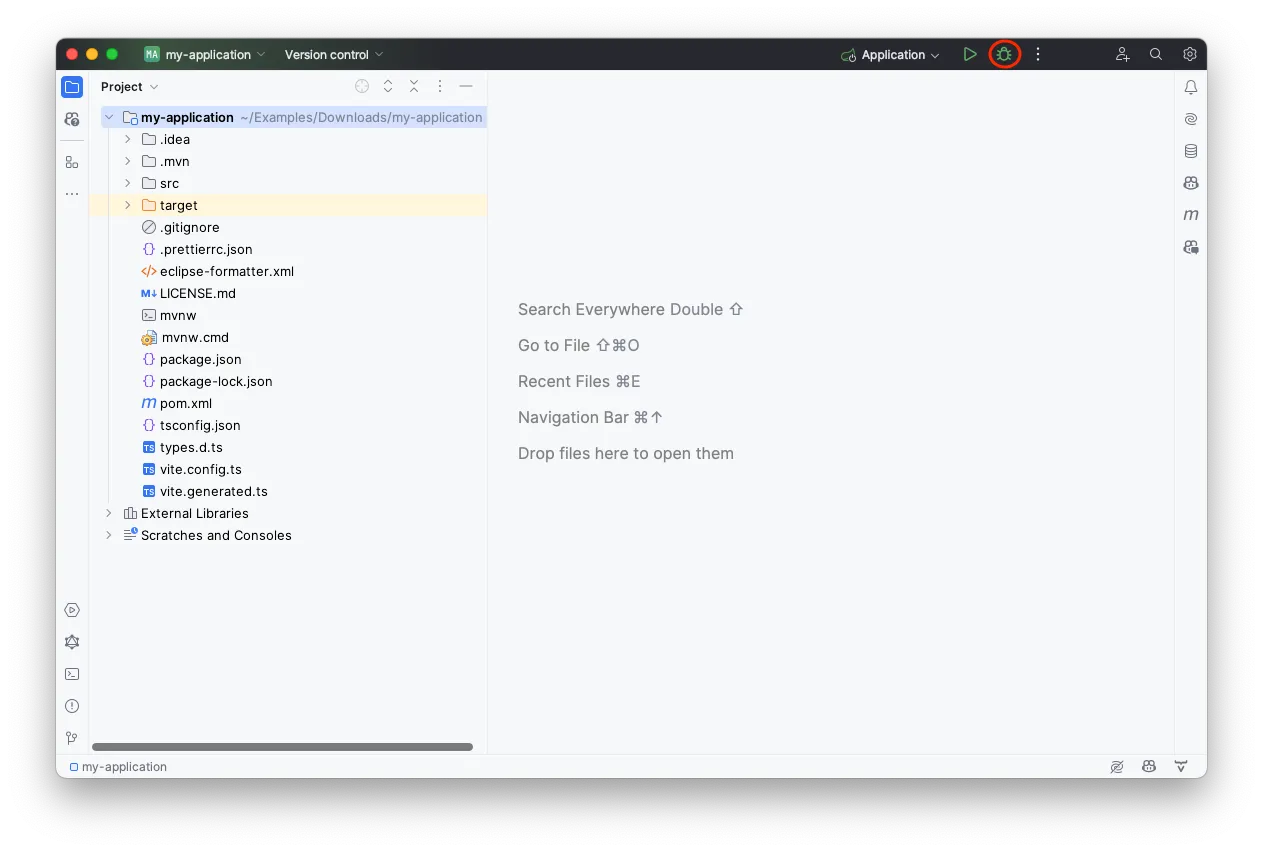Click the green Run button

[x=969, y=54]
